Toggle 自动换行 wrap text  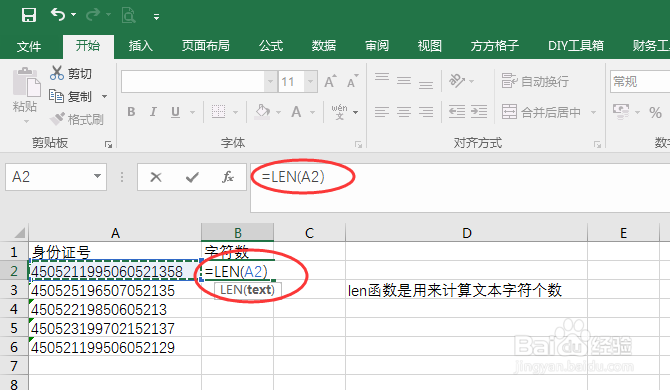tap(535, 81)
